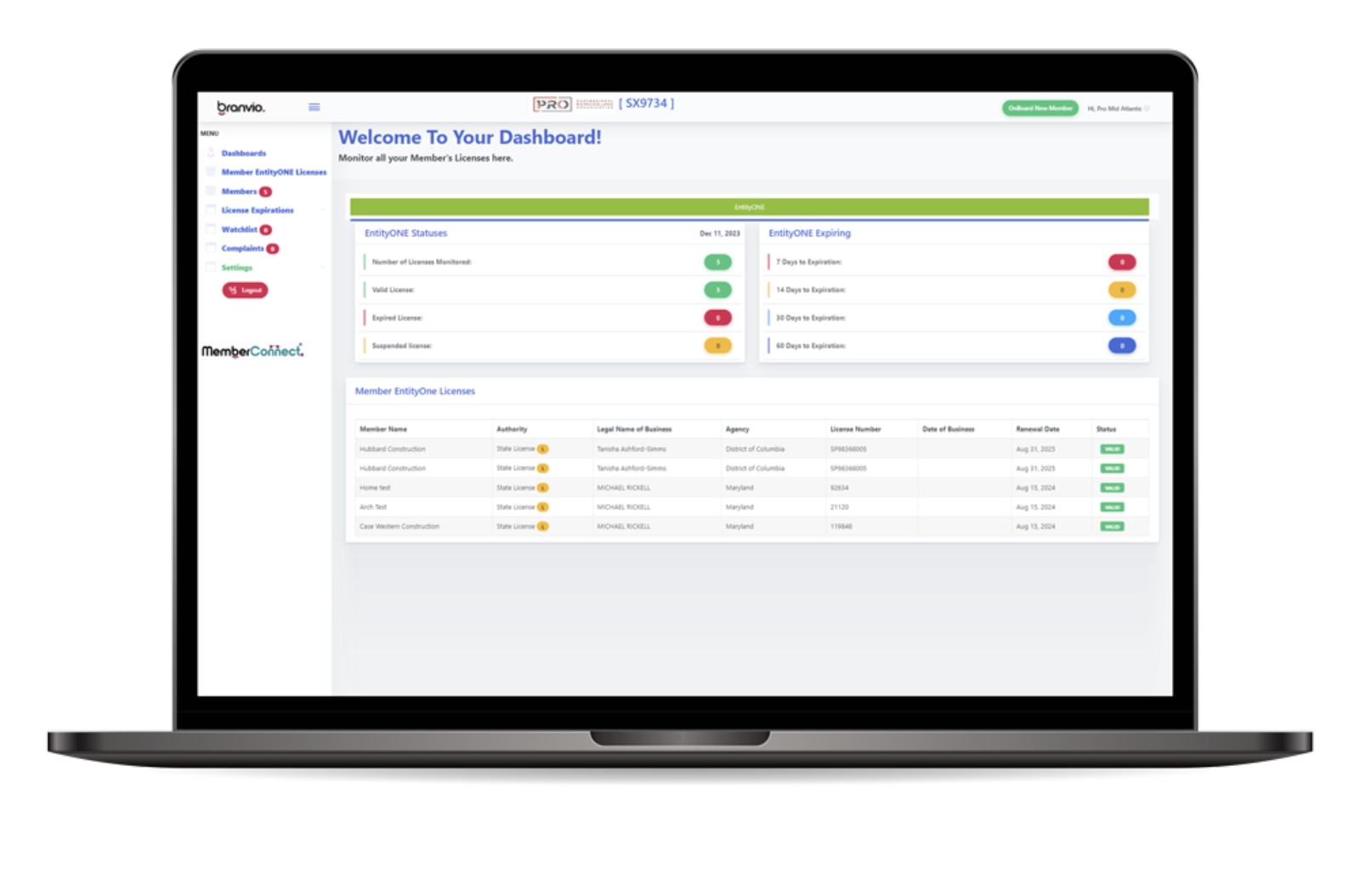Select the green EntityONE tab
This screenshot has width=1360, height=896.
click(751, 205)
